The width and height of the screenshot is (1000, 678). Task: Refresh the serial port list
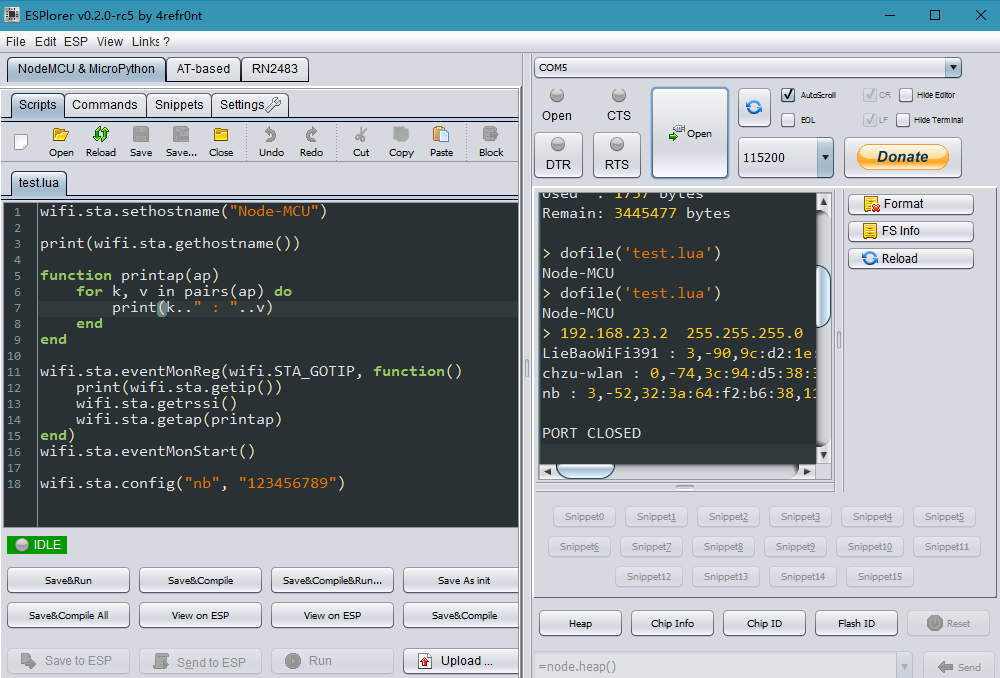point(754,107)
